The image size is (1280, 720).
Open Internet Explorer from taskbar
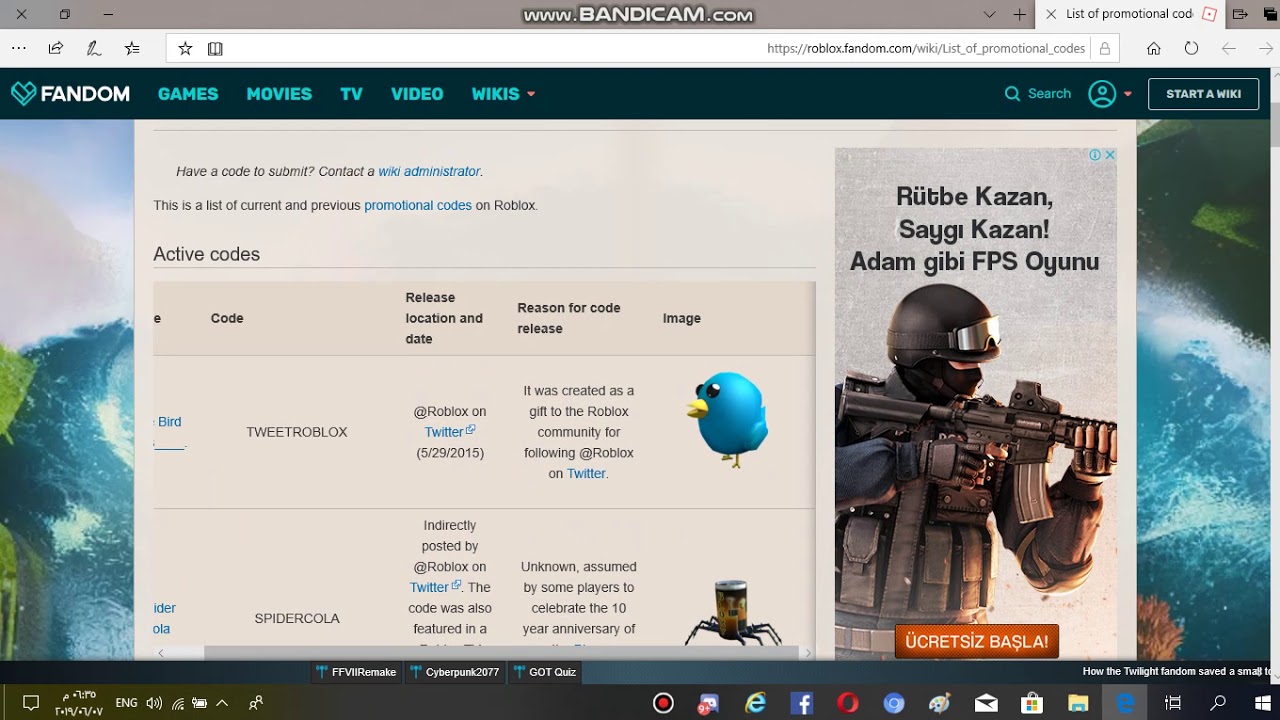point(755,703)
